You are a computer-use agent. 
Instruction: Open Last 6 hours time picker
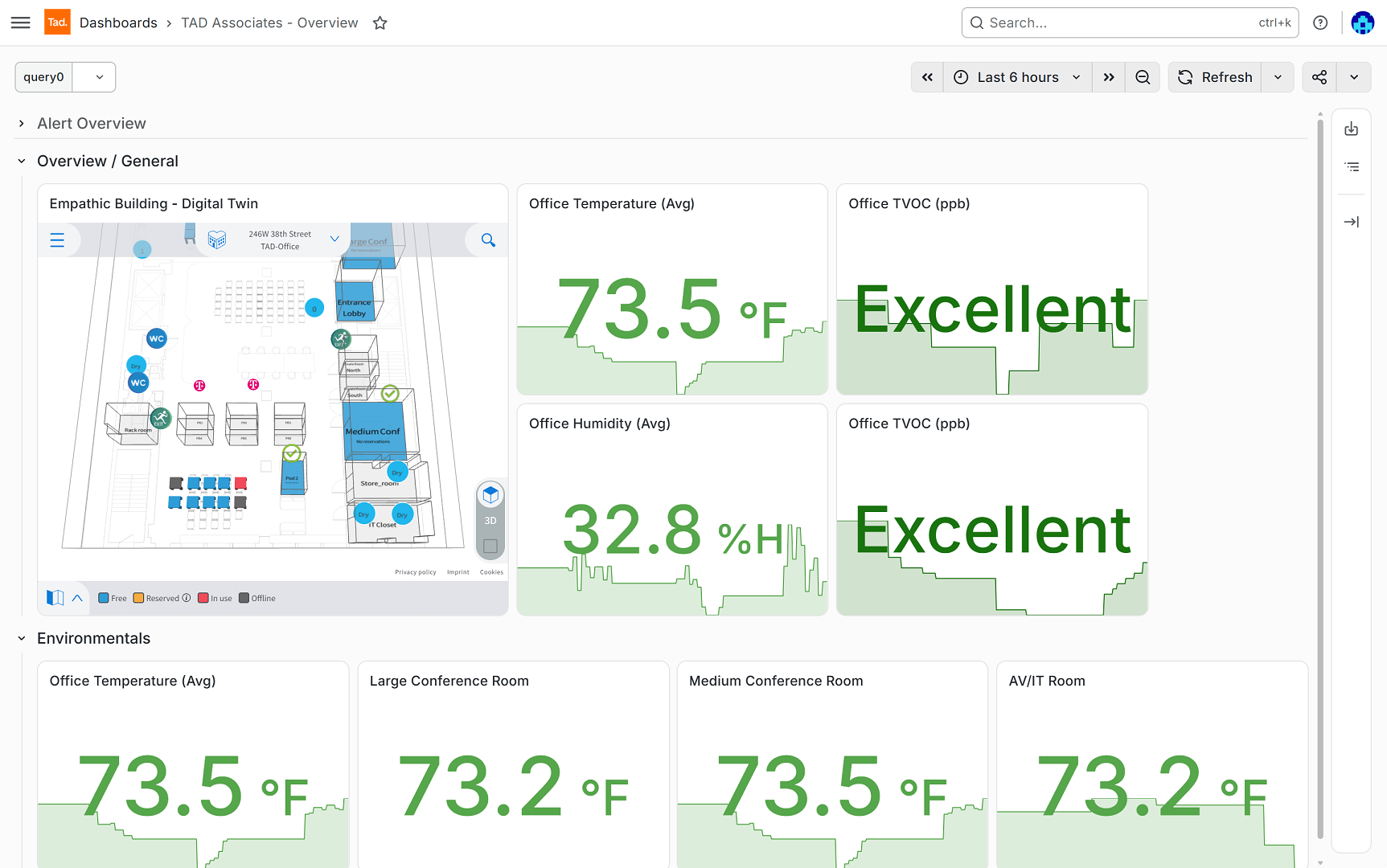click(x=1017, y=77)
